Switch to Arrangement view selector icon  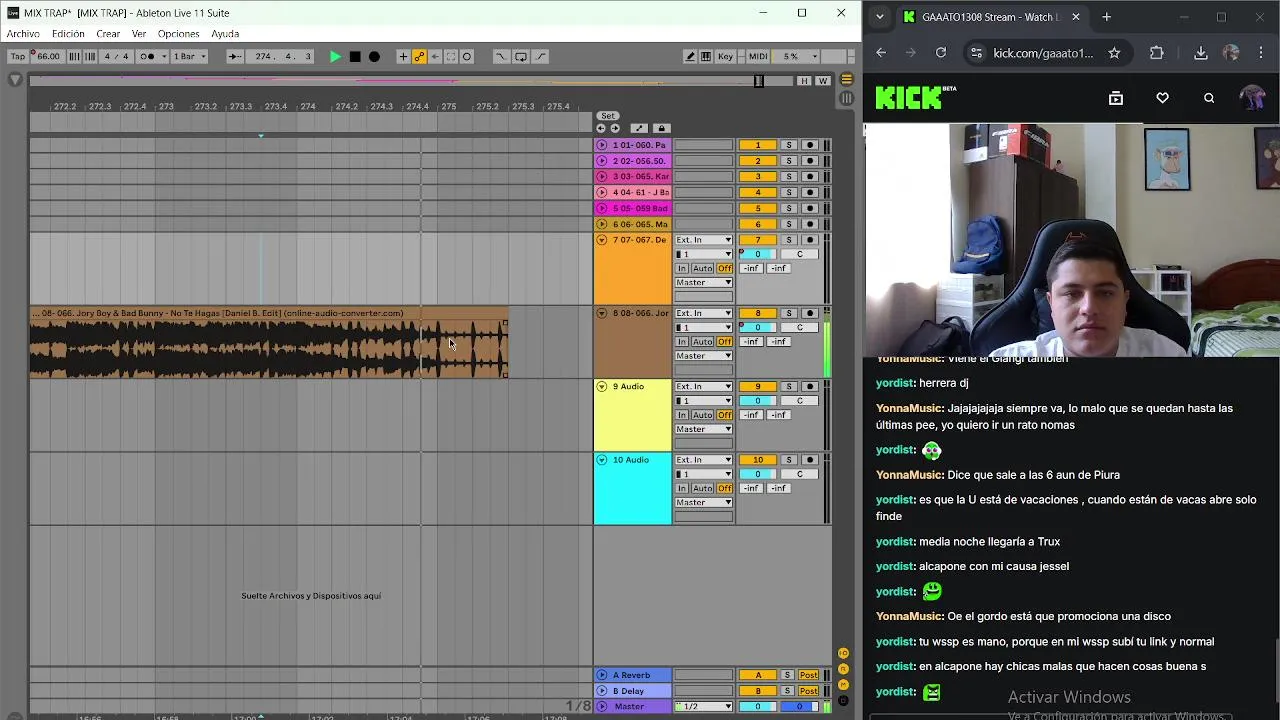[x=847, y=80]
